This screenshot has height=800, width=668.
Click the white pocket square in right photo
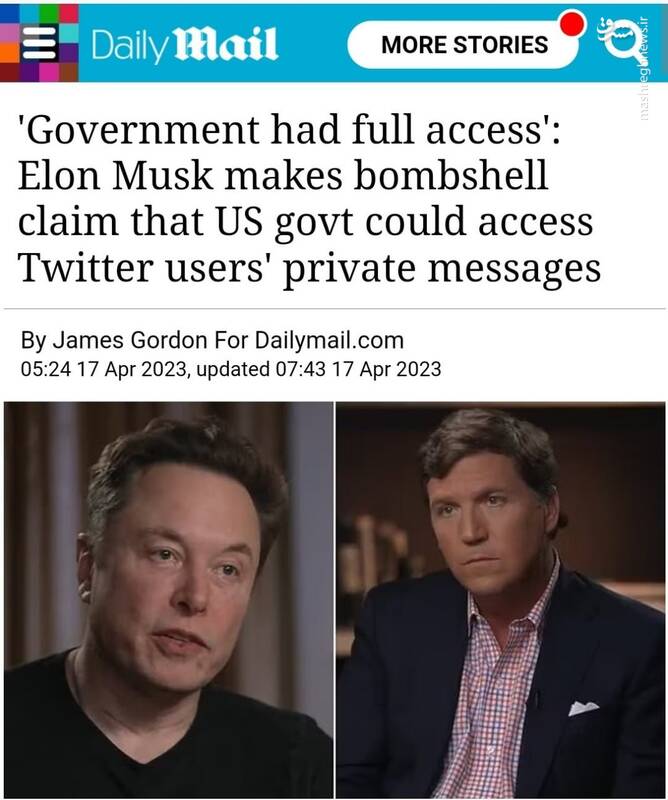coord(583,708)
